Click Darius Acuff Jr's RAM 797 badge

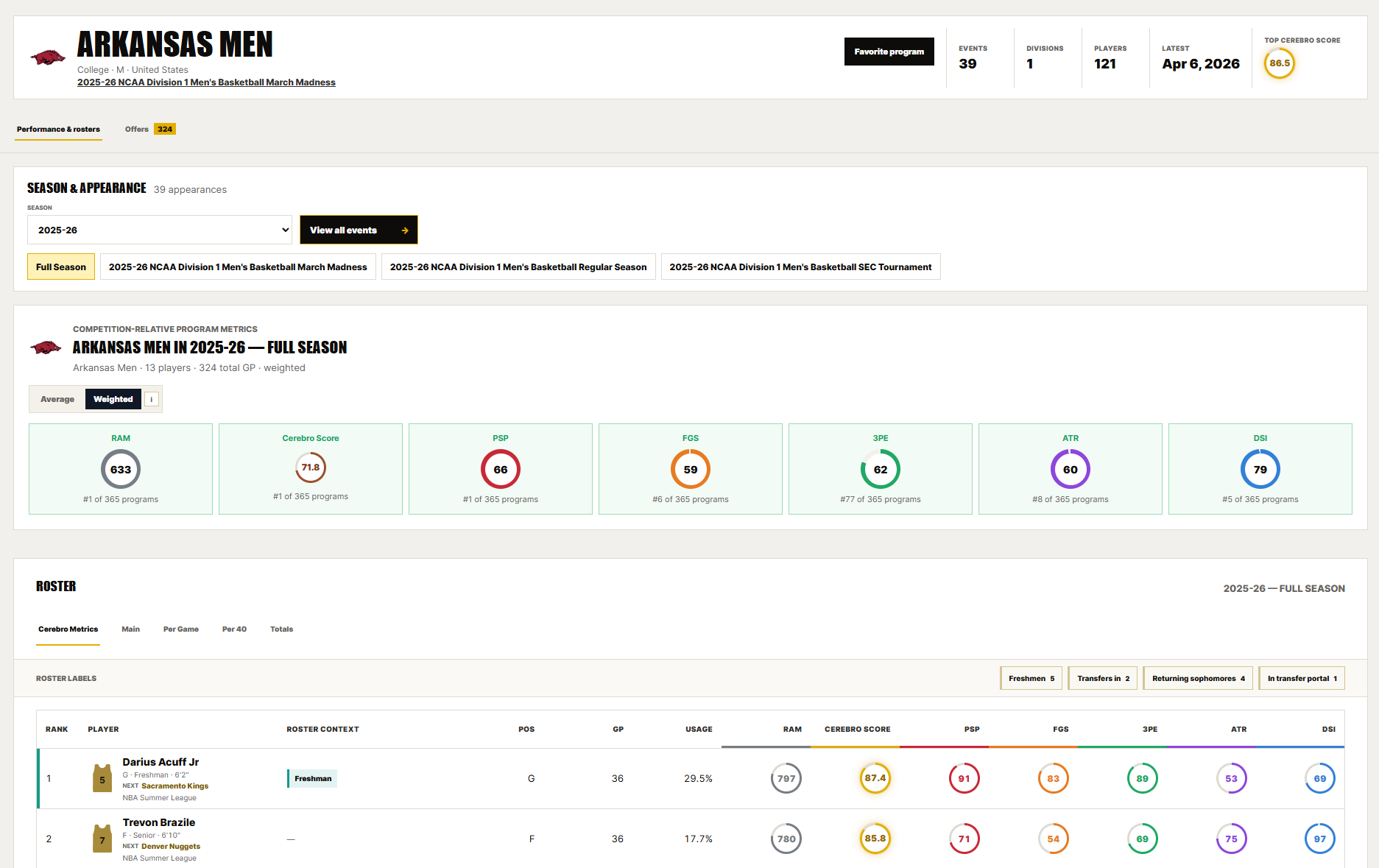click(786, 778)
